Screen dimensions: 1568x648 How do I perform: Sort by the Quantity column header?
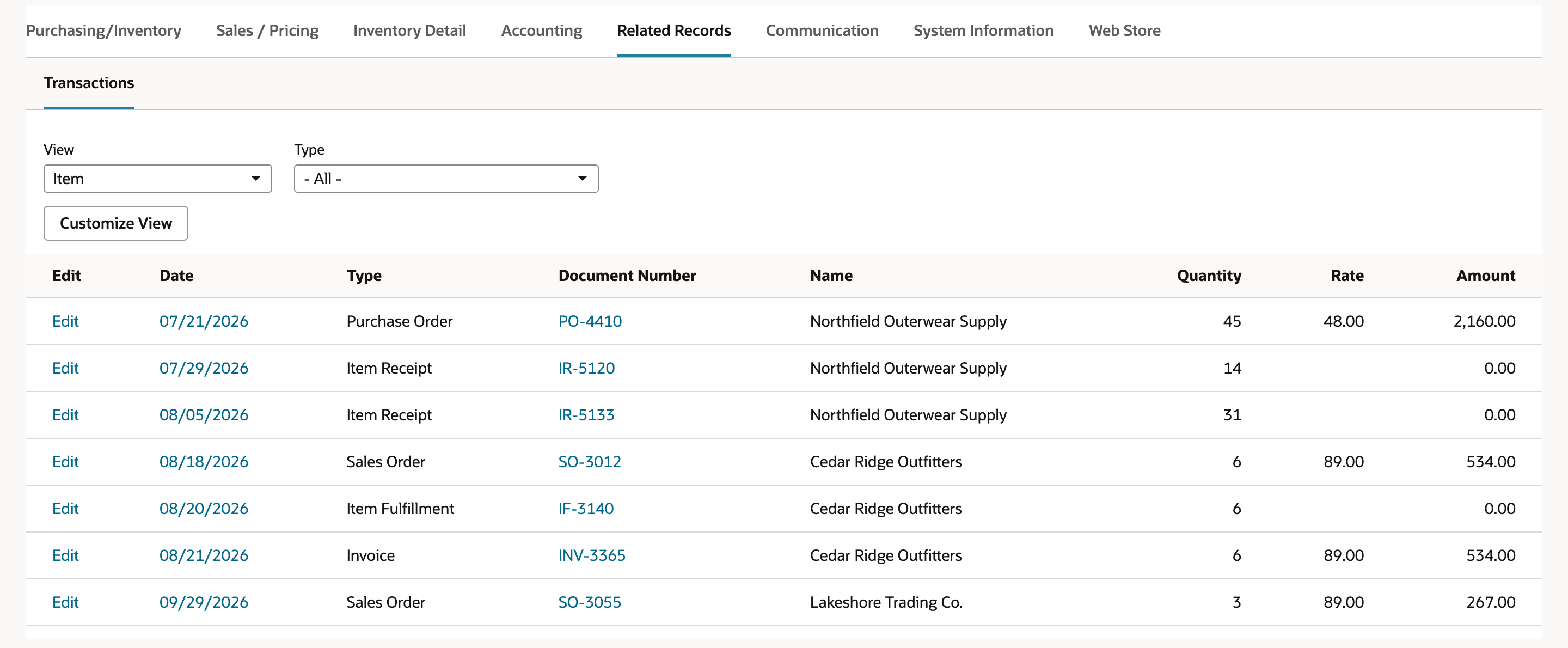(x=1209, y=276)
